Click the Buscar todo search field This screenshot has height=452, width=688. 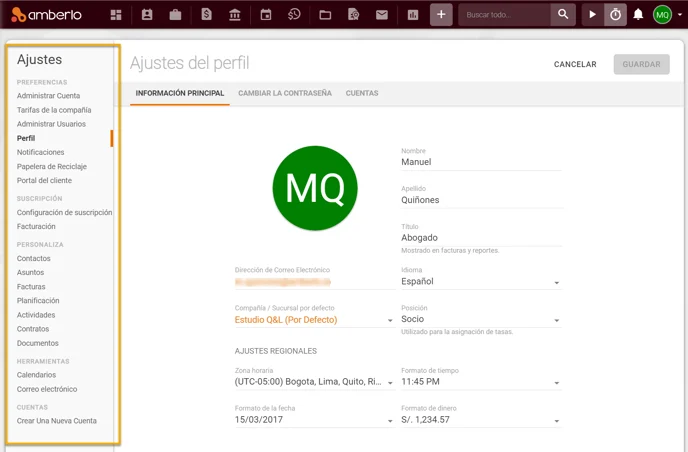point(505,14)
